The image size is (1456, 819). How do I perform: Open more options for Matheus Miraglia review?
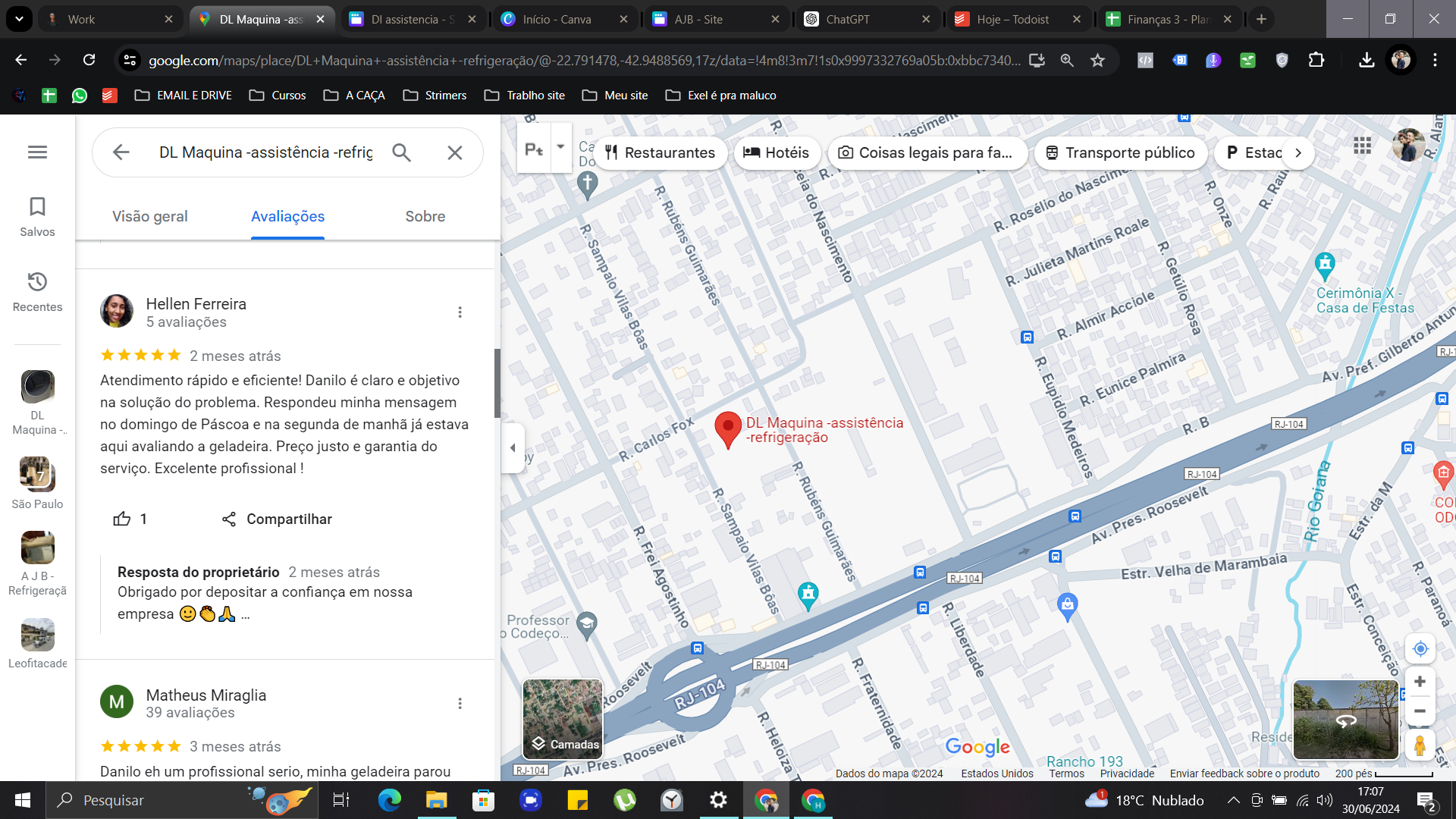pos(460,704)
